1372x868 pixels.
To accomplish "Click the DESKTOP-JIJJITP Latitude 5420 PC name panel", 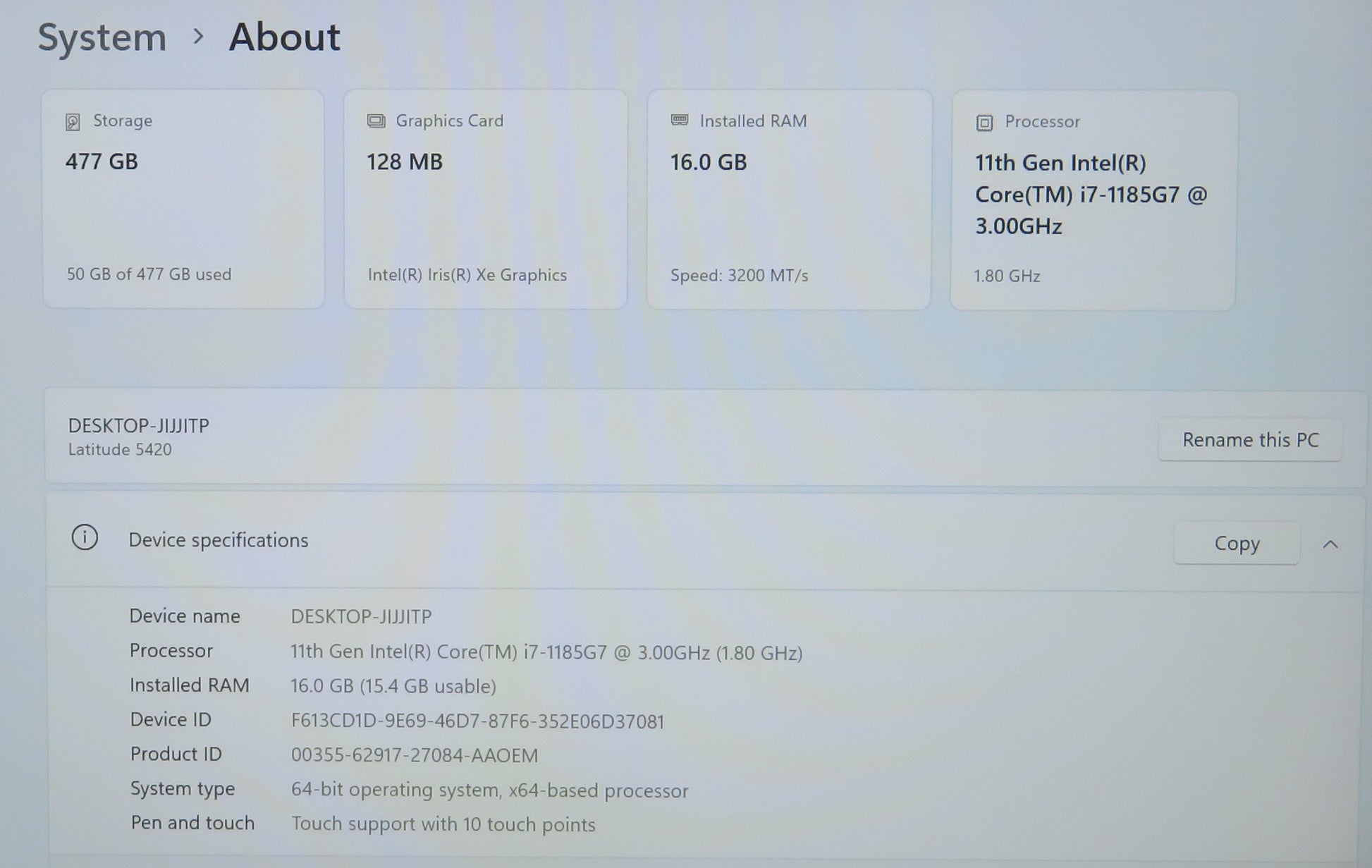I will 138,436.
